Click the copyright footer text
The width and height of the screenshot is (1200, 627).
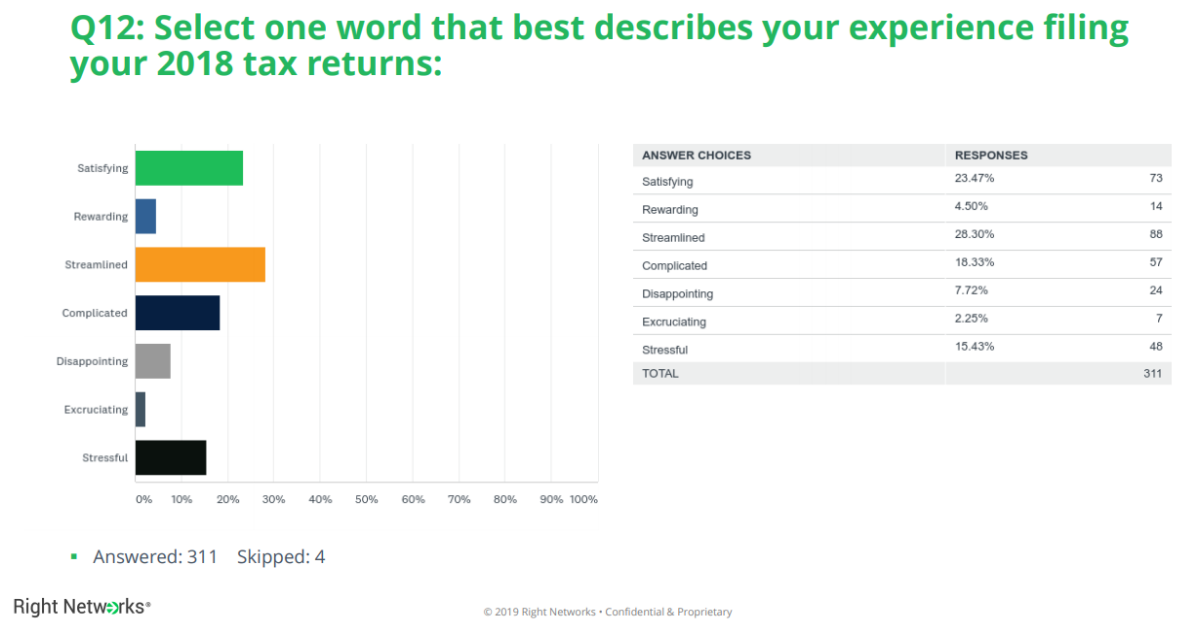pos(607,612)
